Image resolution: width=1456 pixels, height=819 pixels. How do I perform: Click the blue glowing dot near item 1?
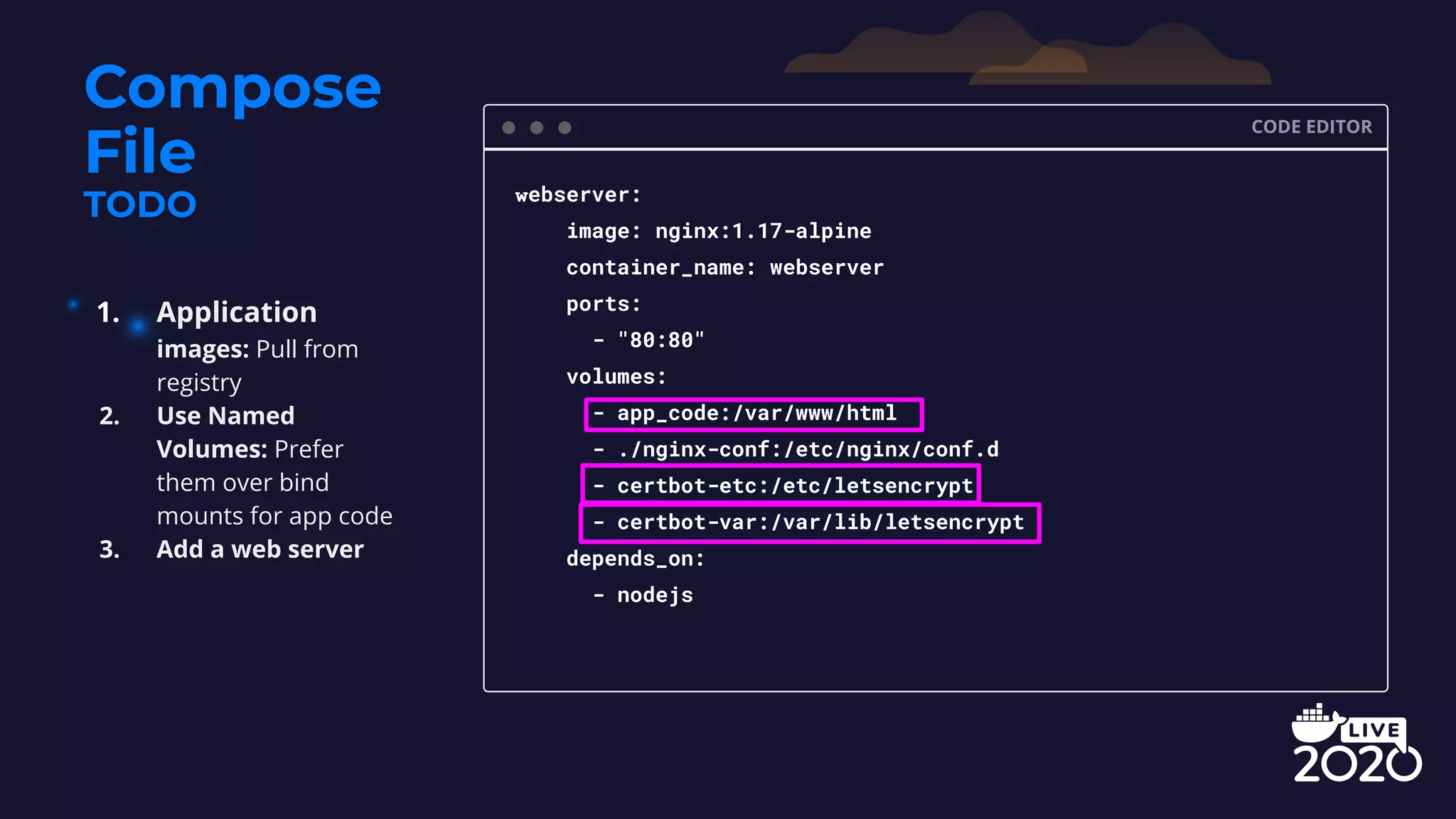[138, 326]
